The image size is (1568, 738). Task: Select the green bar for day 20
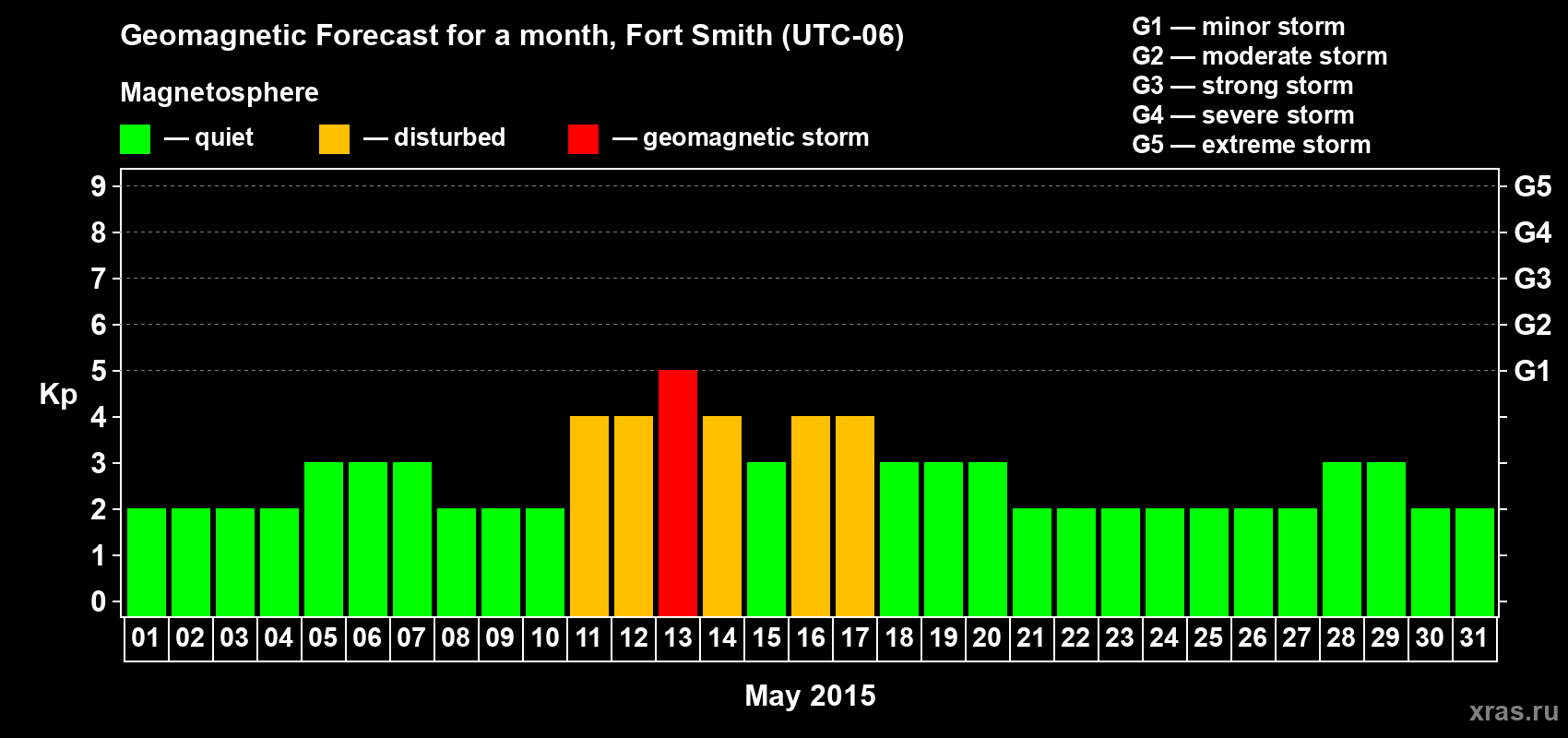(x=988, y=539)
